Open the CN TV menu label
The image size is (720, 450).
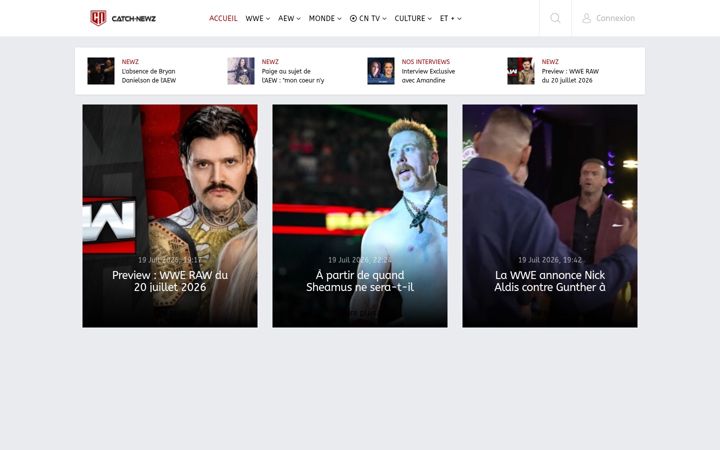click(369, 18)
